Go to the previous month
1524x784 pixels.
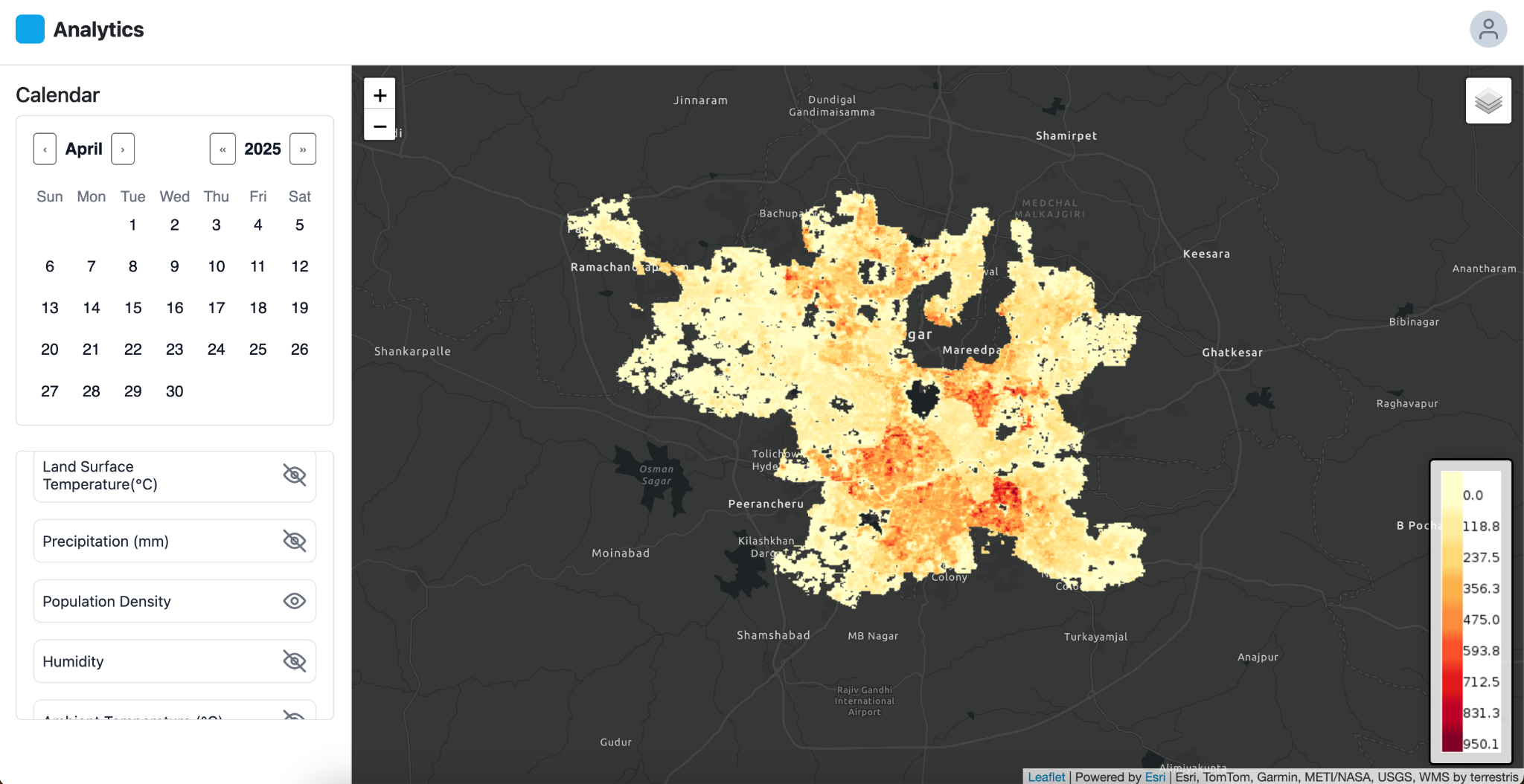[x=44, y=148]
